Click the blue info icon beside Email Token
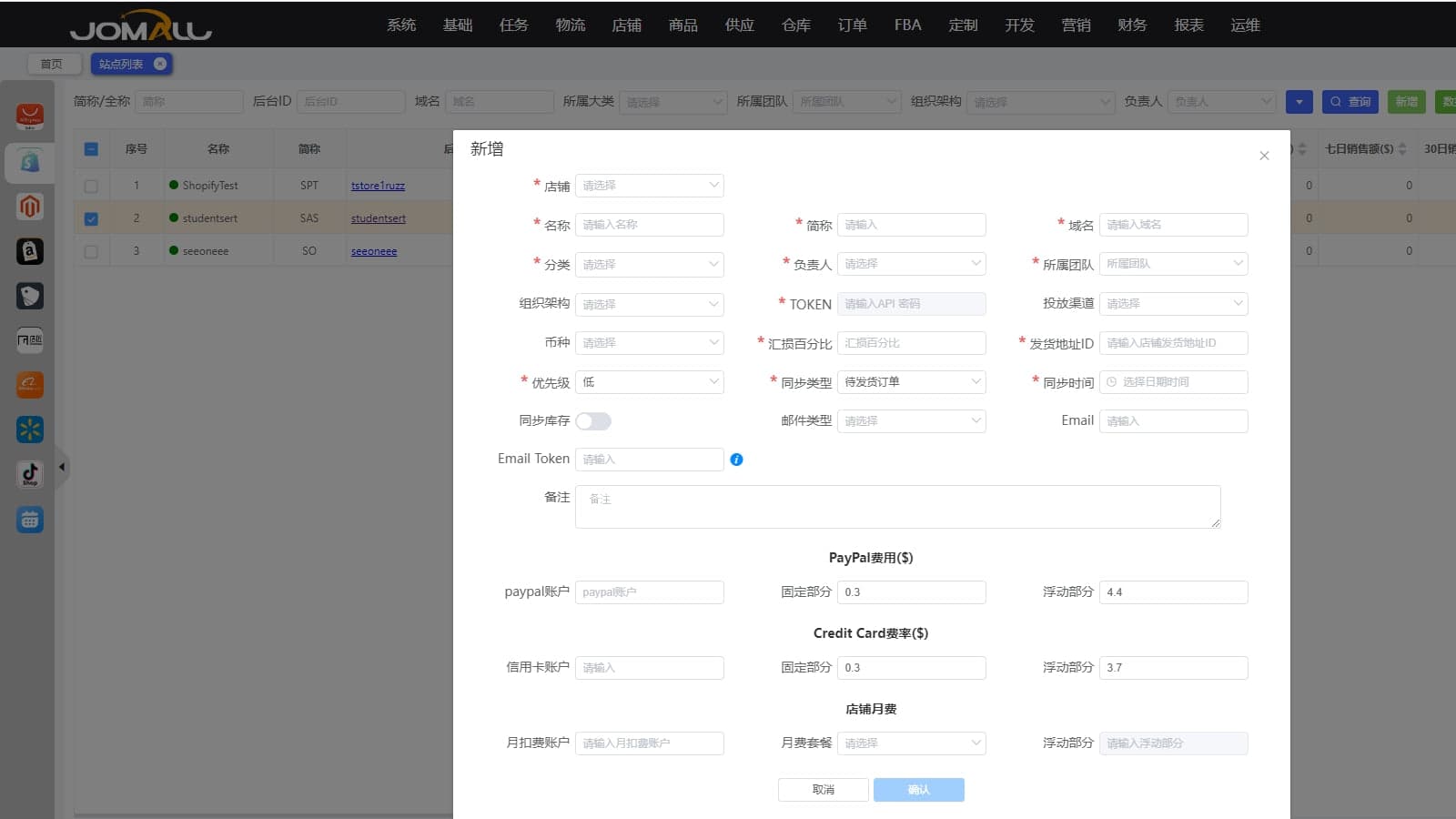The height and width of the screenshot is (819, 1456). [x=736, y=460]
